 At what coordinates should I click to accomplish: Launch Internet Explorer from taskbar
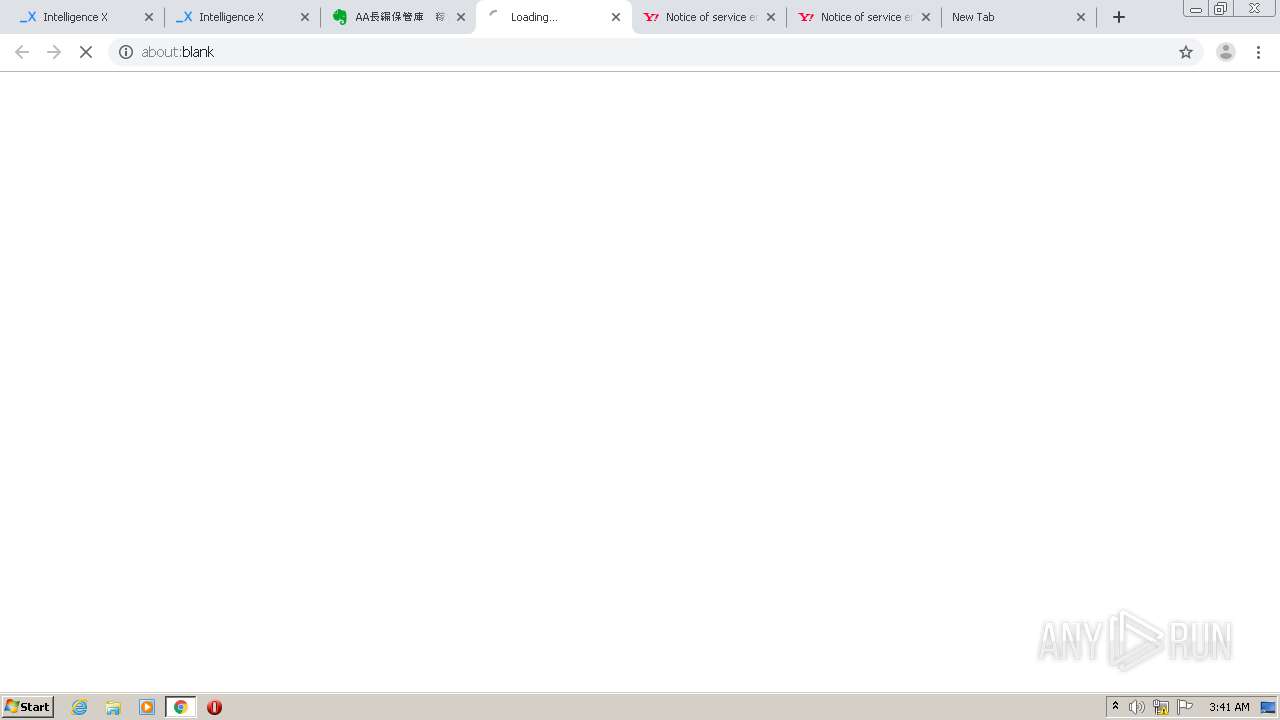point(80,707)
